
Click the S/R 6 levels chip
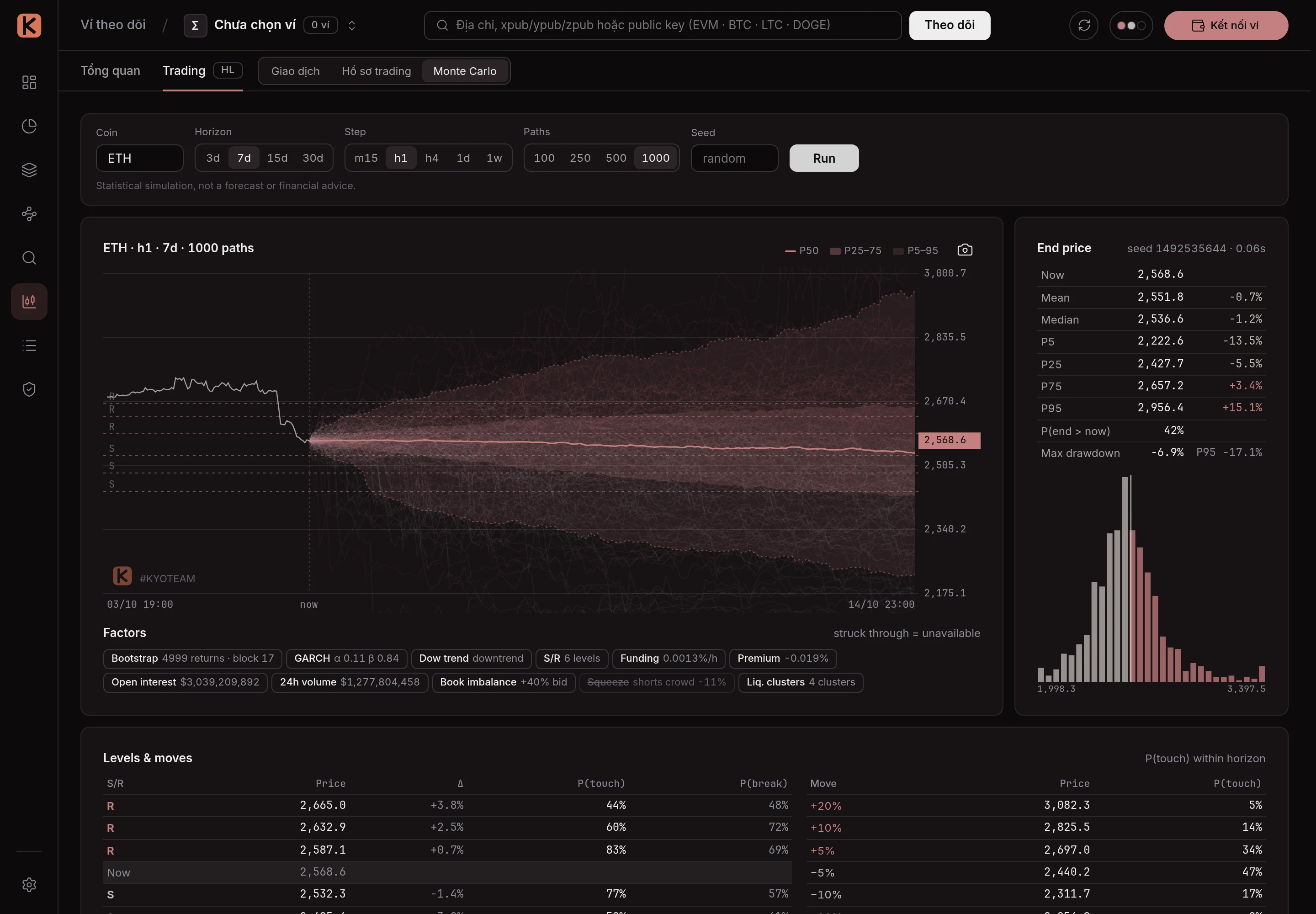tap(572, 659)
